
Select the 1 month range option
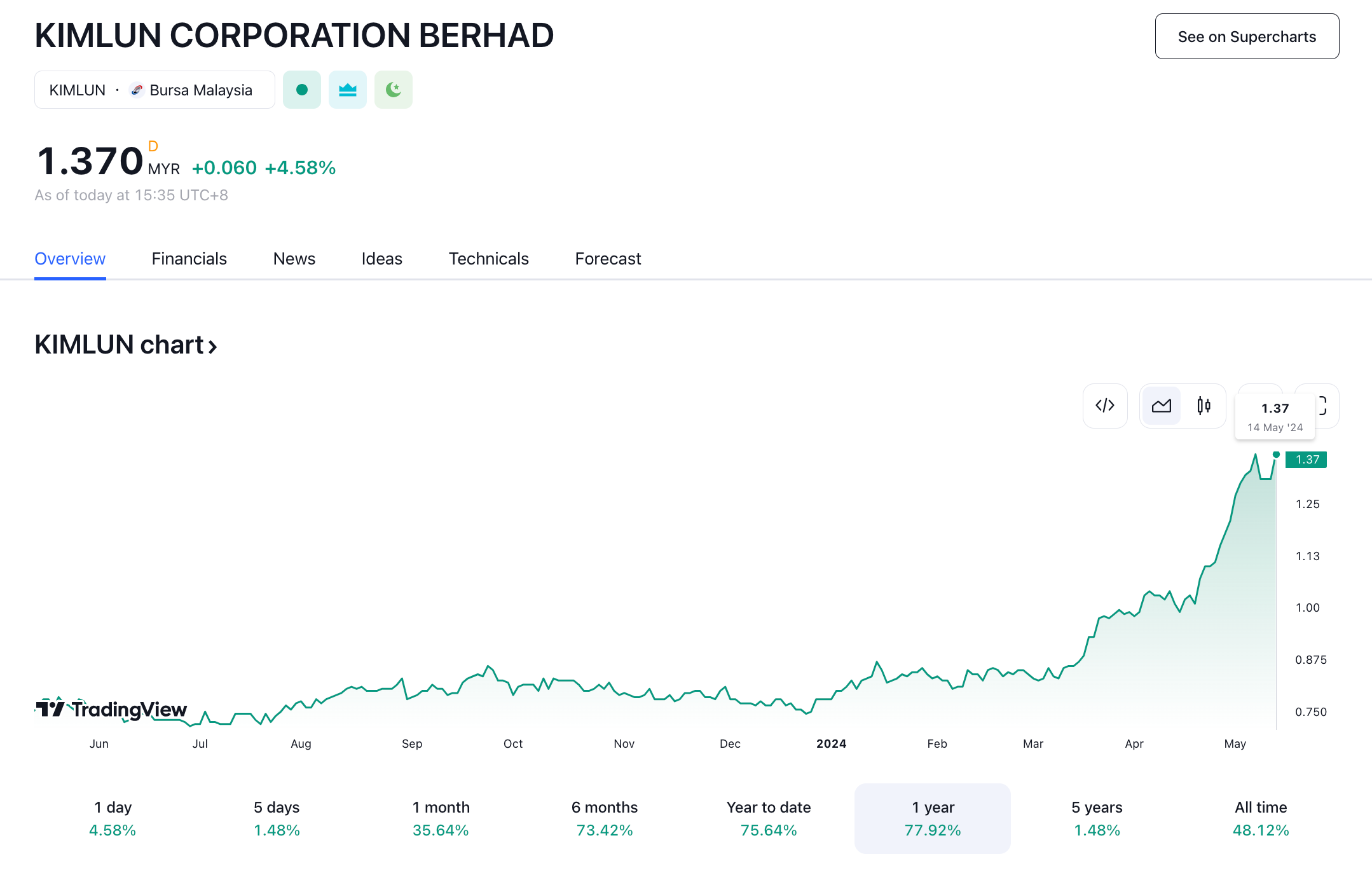click(x=441, y=818)
